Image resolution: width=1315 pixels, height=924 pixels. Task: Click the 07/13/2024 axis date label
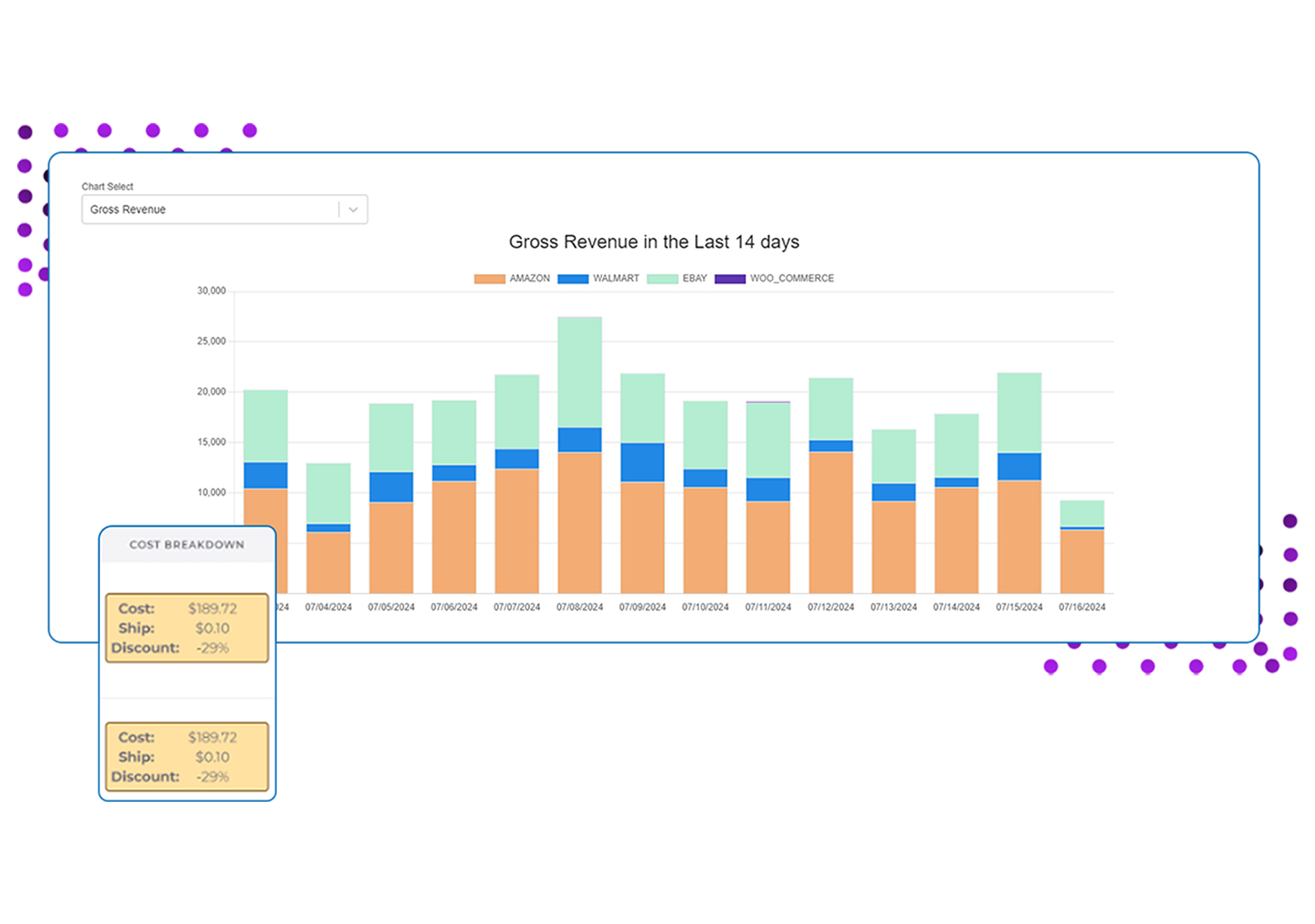[x=894, y=607]
